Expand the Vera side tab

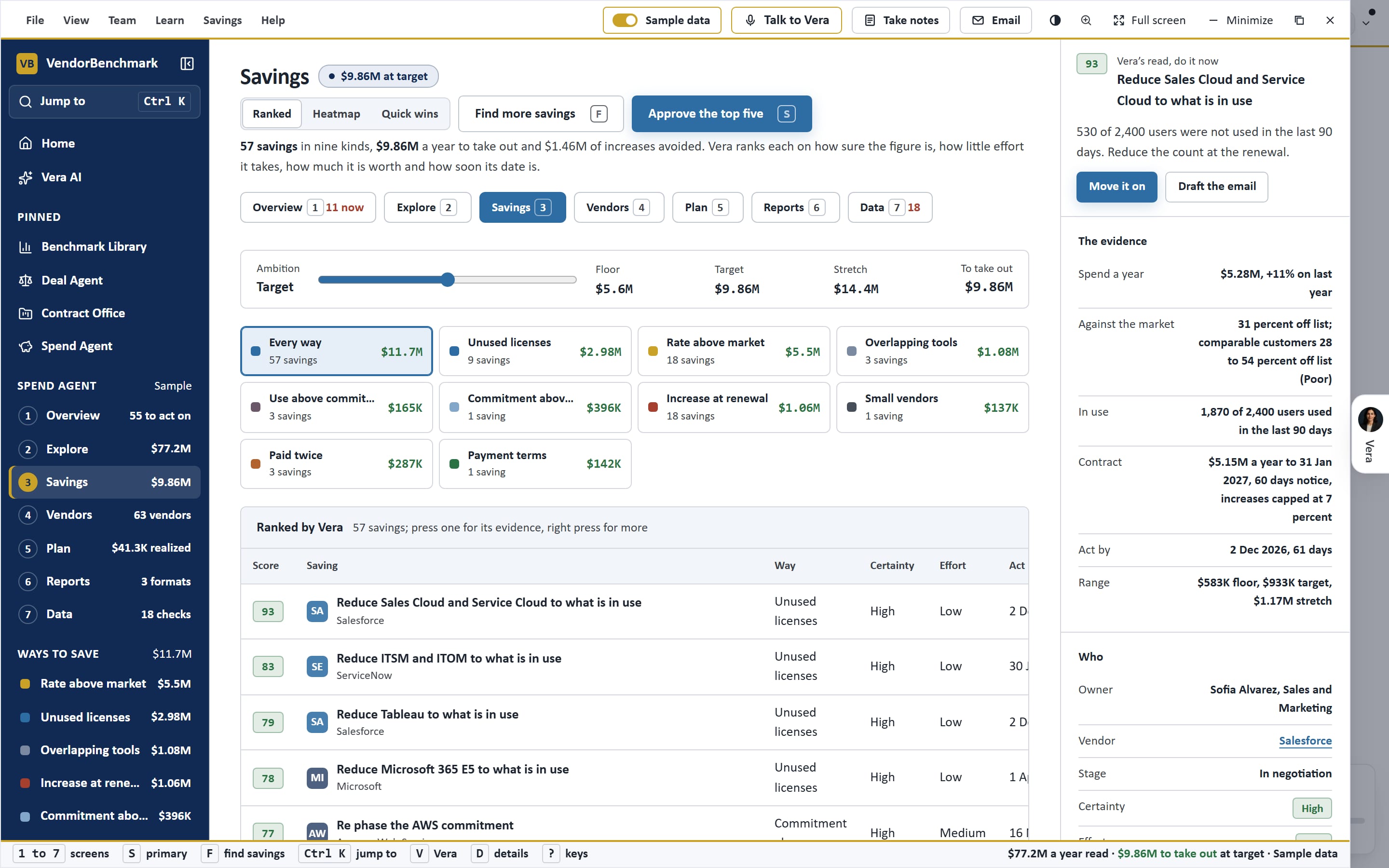[x=1370, y=434]
